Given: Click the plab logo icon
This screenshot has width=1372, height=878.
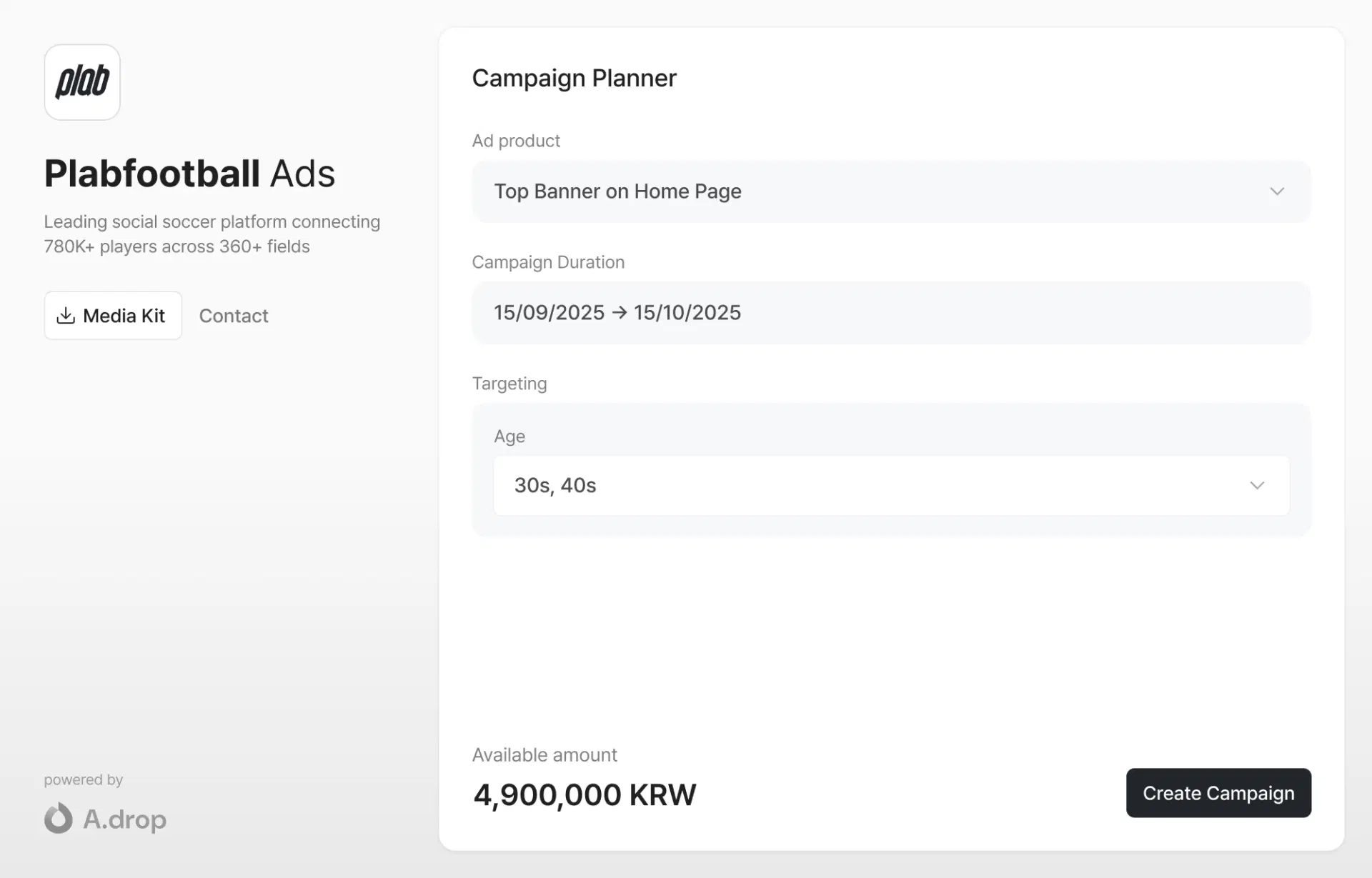Looking at the screenshot, I should [x=82, y=82].
